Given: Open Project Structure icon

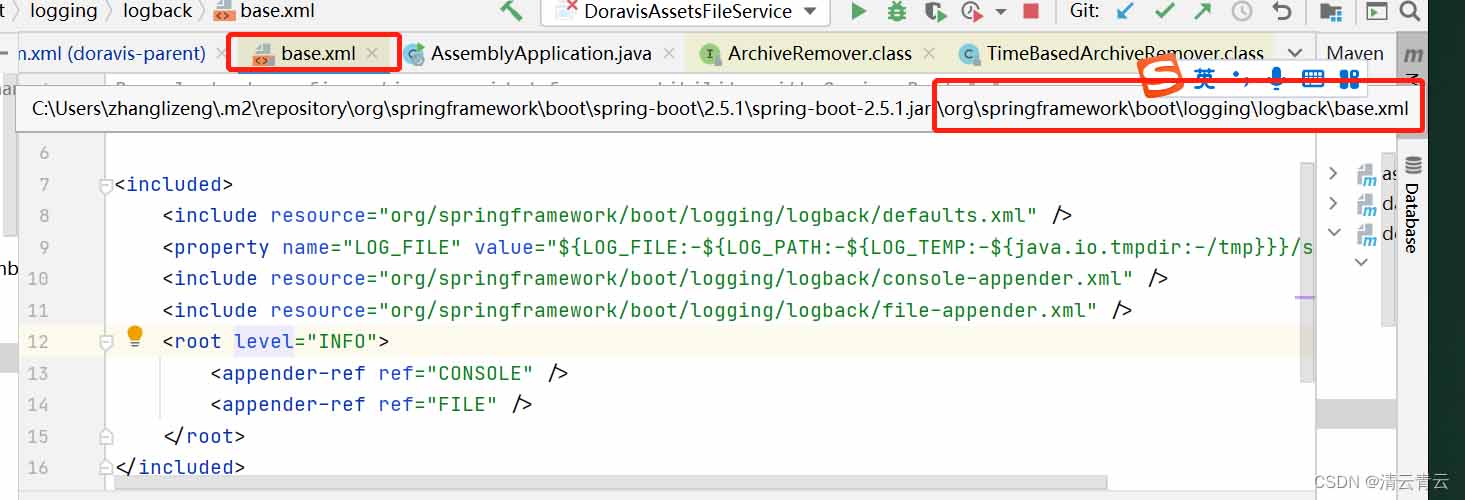Looking at the screenshot, I should pos(1331,11).
